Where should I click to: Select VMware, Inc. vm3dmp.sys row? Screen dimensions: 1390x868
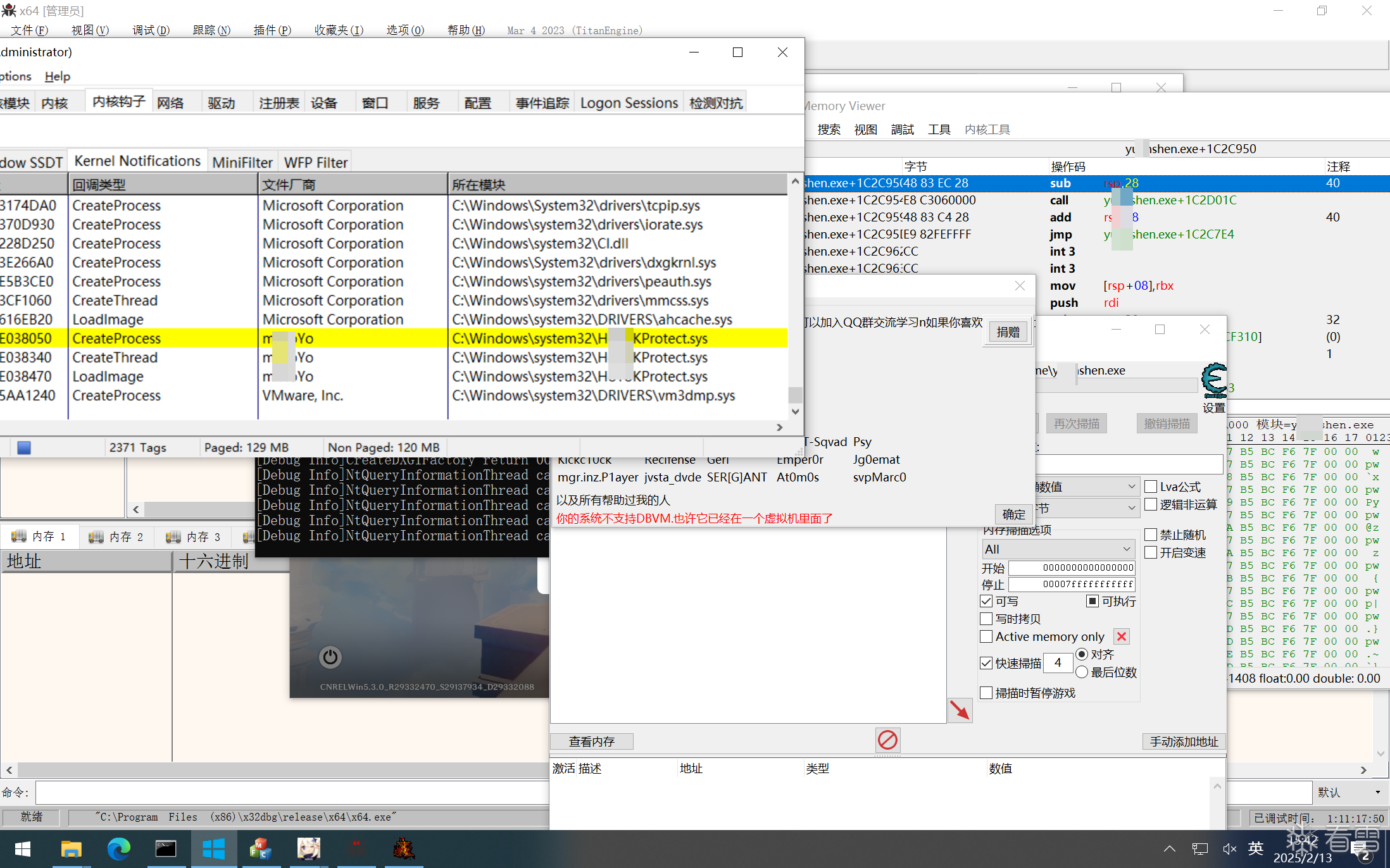[x=392, y=395]
